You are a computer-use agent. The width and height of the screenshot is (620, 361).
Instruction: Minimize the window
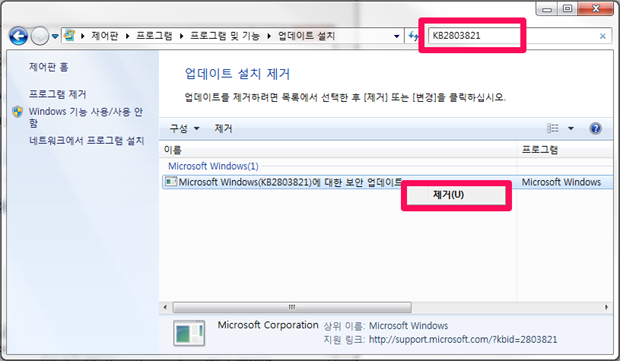(x=547, y=9)
